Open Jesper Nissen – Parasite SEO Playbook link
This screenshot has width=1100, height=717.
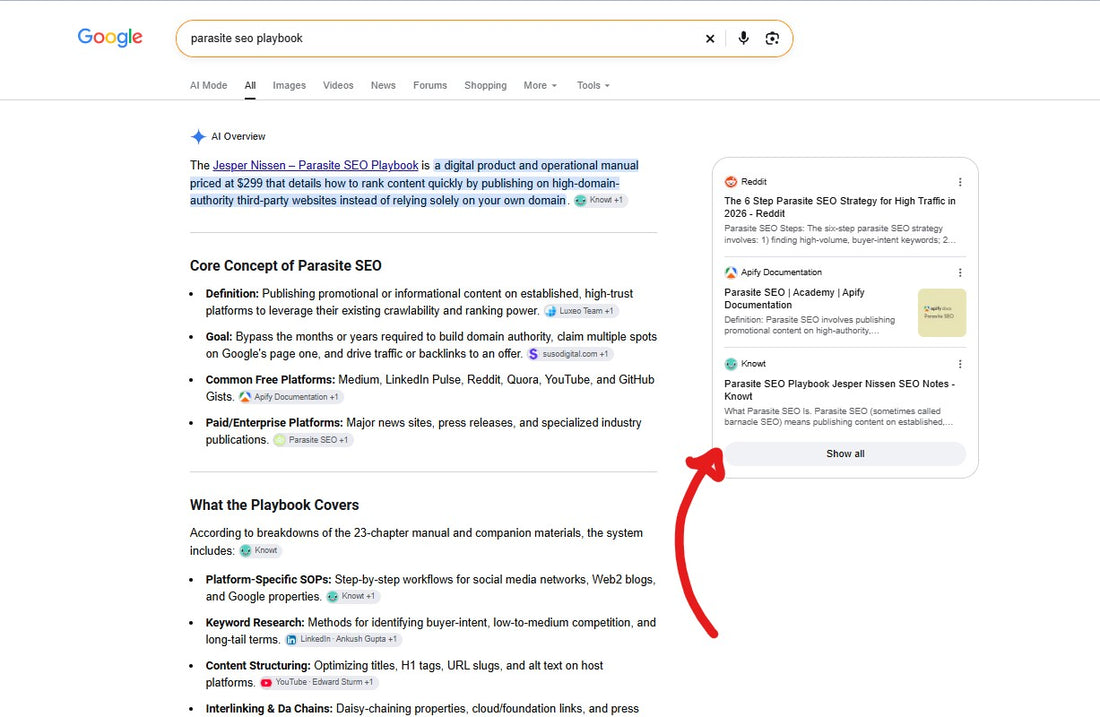(316, 166)
